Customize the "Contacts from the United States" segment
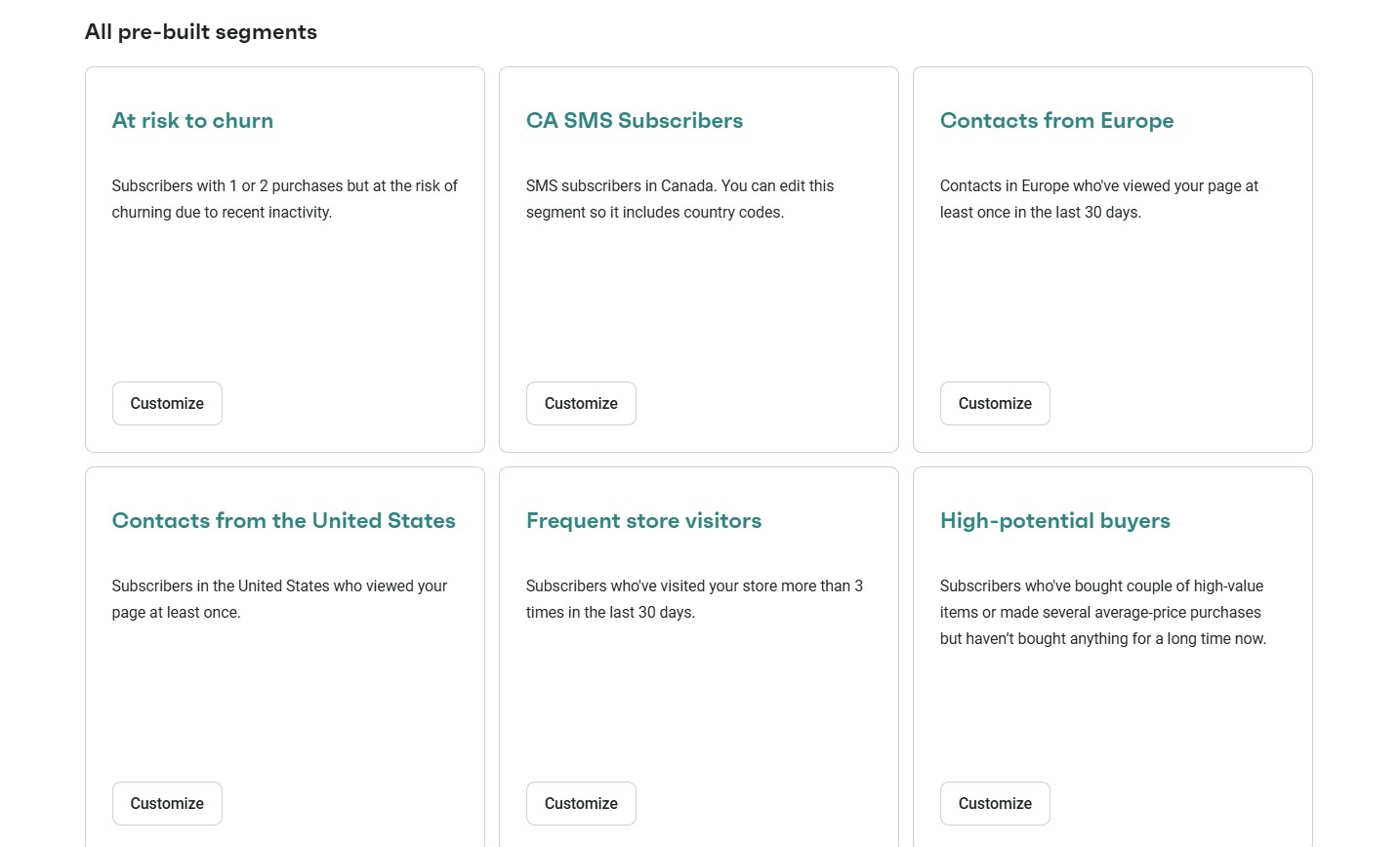The width and height of the screenshot is (1400, 847). click(x=167, y=803)
